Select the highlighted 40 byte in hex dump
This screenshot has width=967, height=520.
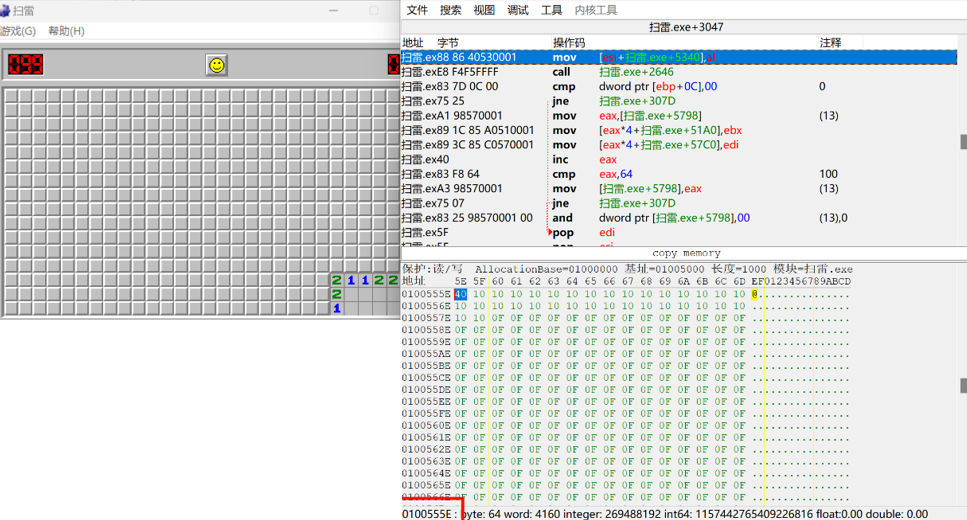point(461,294)
